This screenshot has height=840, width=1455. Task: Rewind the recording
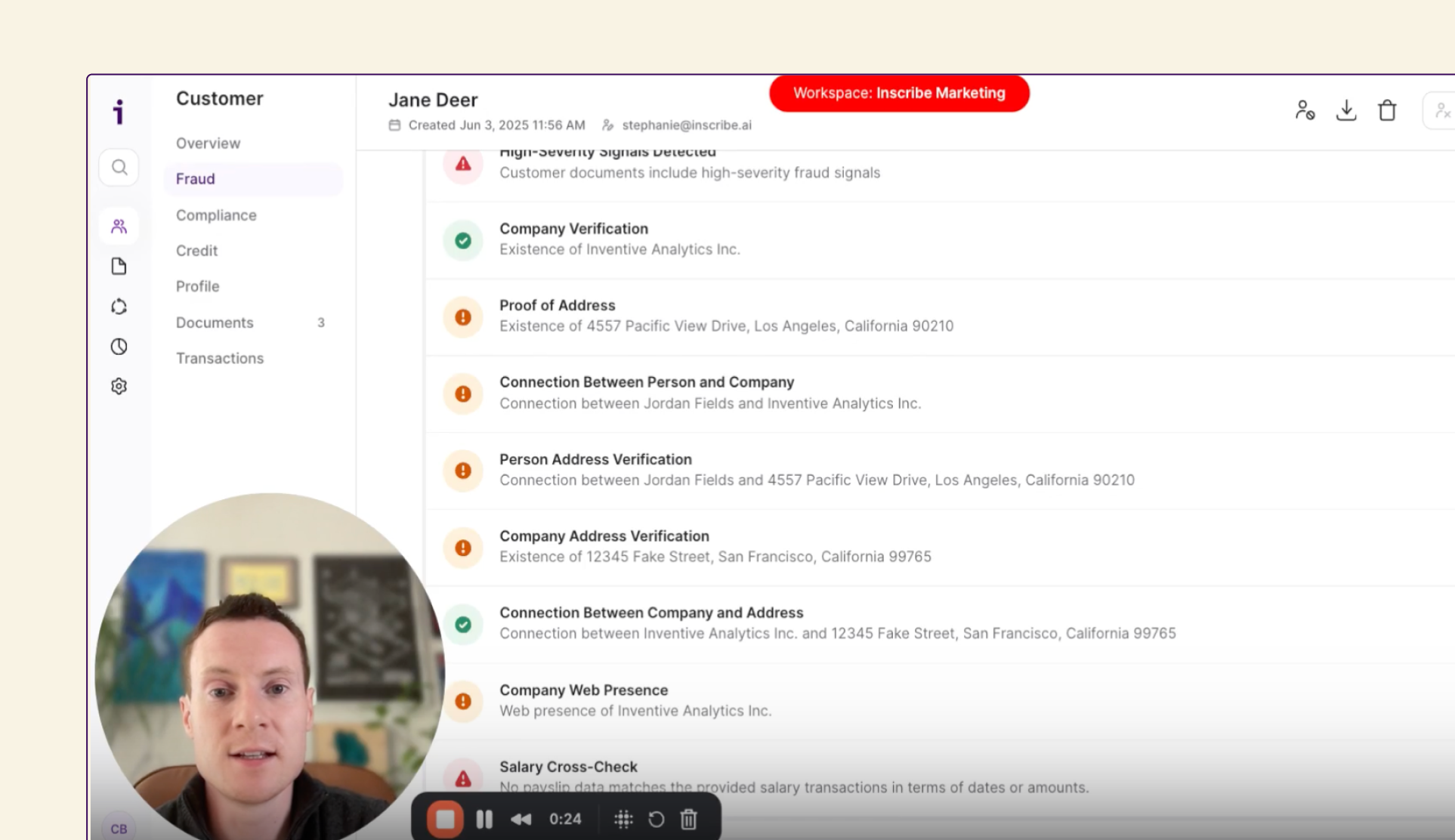[x=521, y=819]
